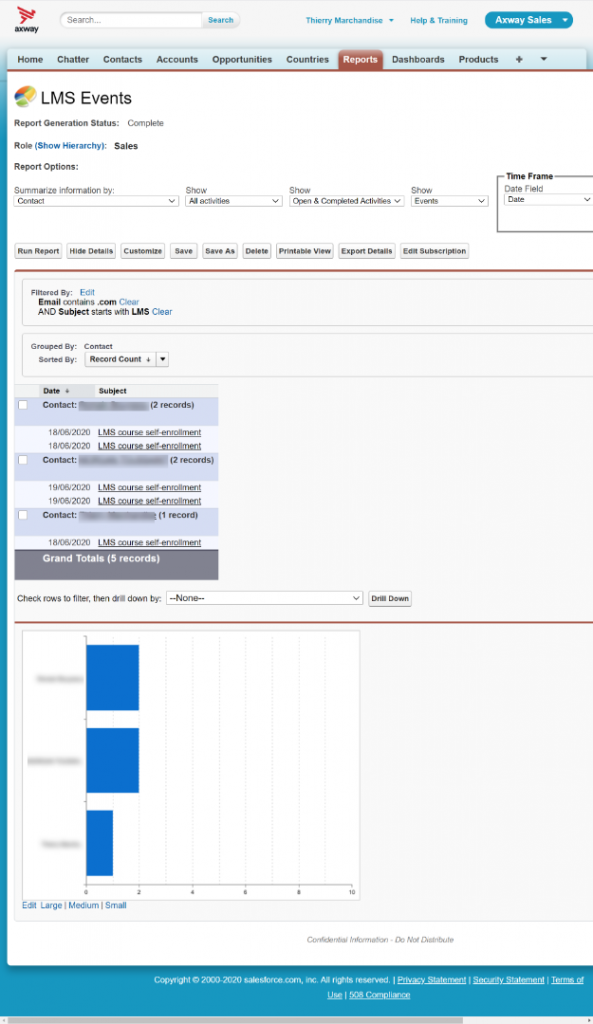This screenshot has width=593, height=1024.
Task: Check the first contact row checkbox
Action: coord(23,405)
